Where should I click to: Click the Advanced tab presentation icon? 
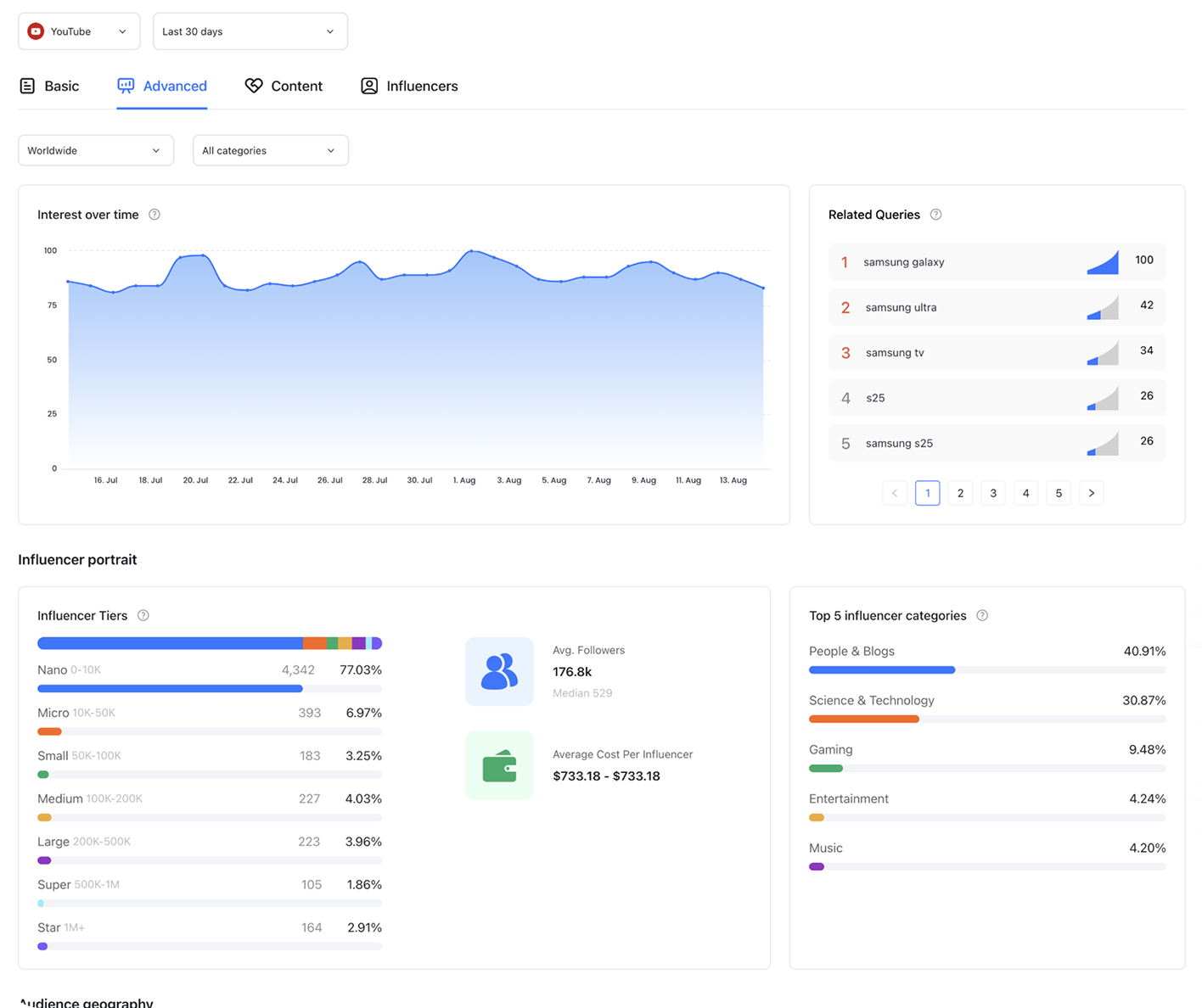click(126, 86)
